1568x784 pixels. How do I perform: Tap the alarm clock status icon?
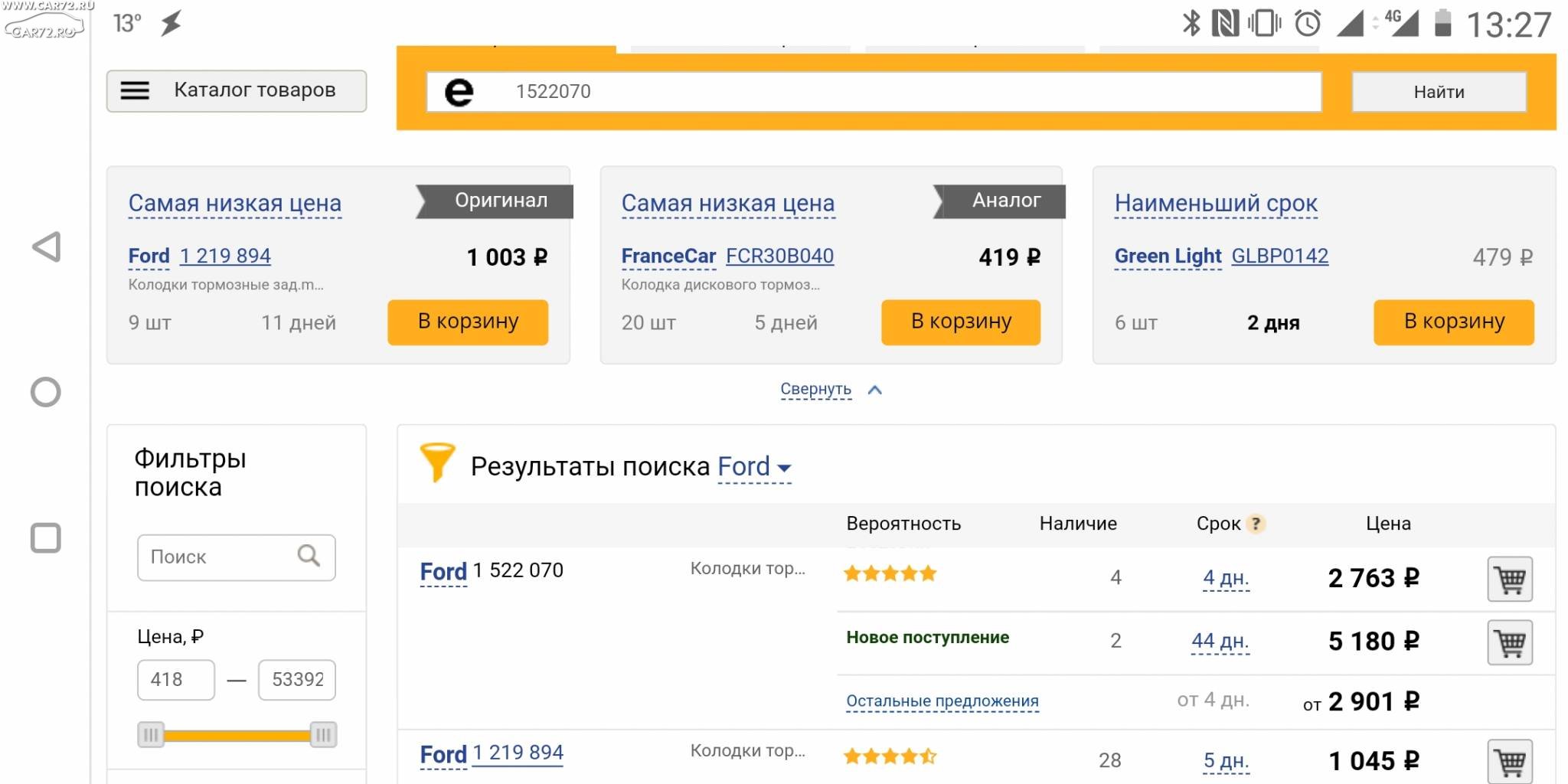tap(1308, 23)
